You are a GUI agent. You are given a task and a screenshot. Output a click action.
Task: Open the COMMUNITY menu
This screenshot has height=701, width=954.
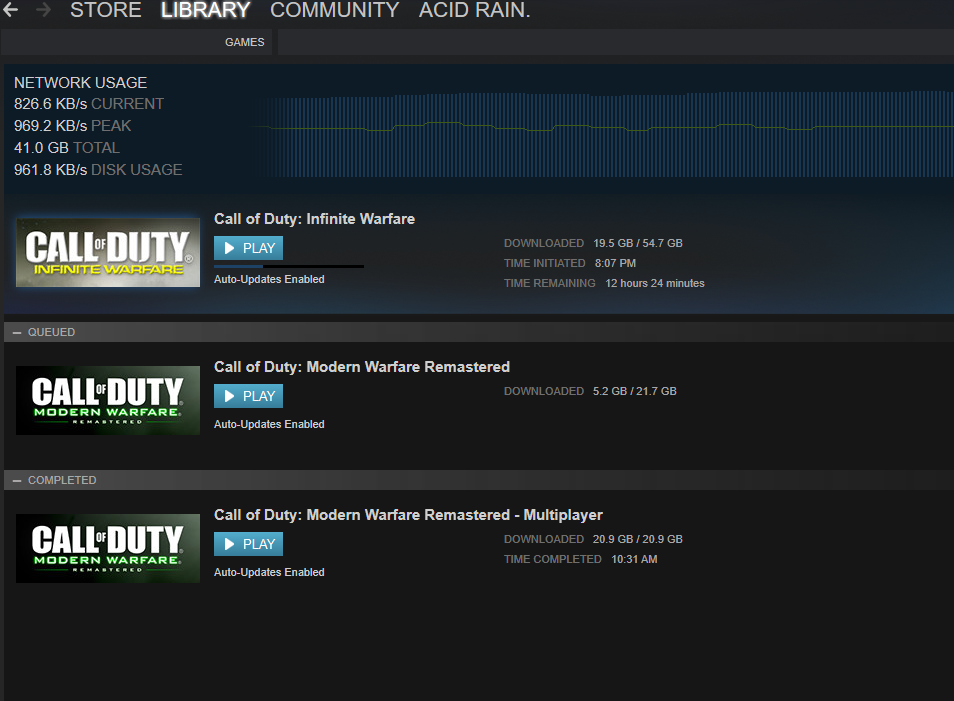334,10
